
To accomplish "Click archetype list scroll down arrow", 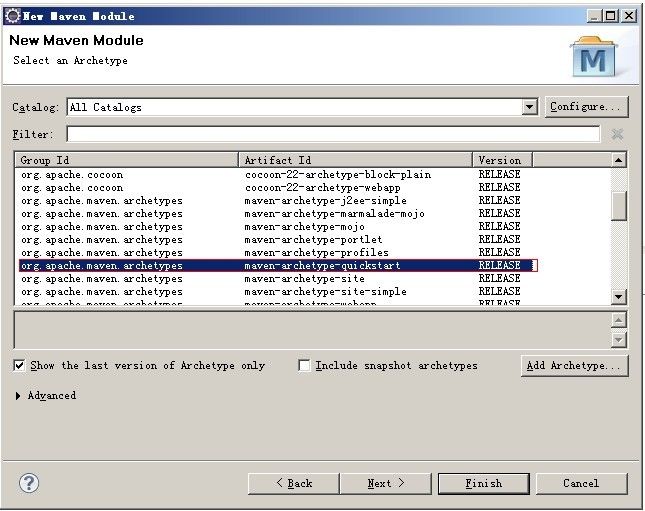I will click(618, 297).
